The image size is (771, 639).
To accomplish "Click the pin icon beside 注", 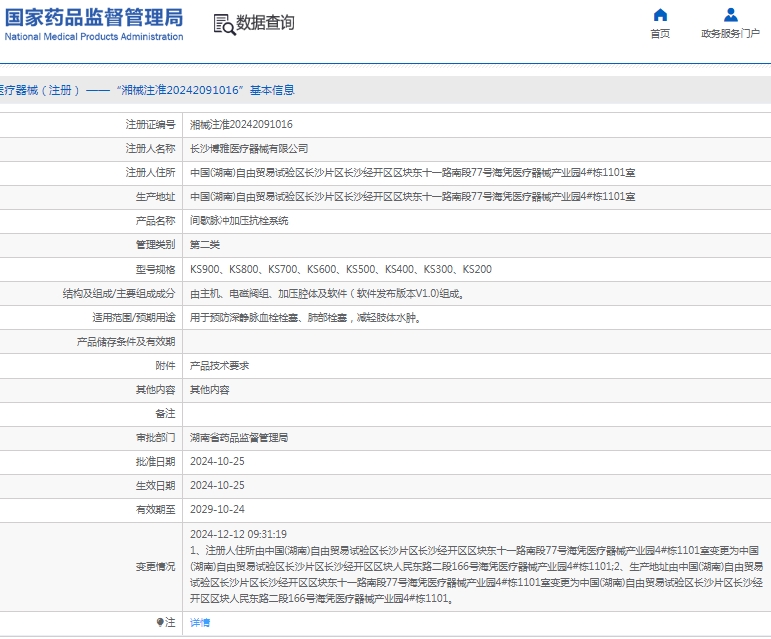I will coord(160,622).
